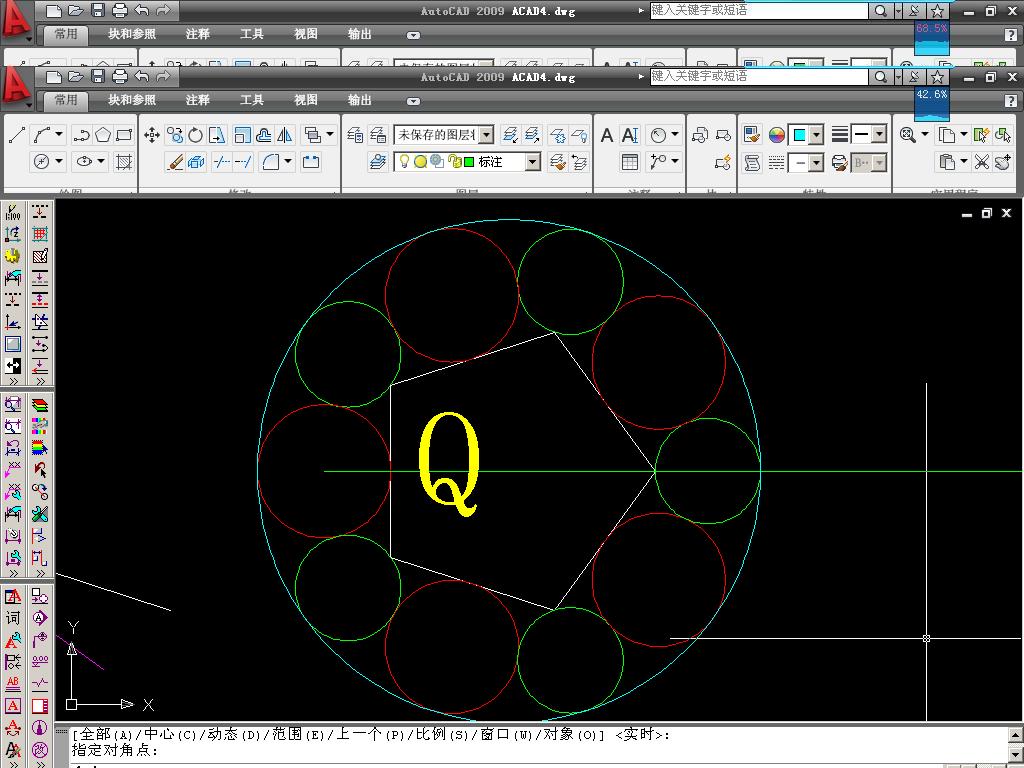1024x768 pixels.
Task: Select the Stretch tool
Action: (x=217, y=135)
